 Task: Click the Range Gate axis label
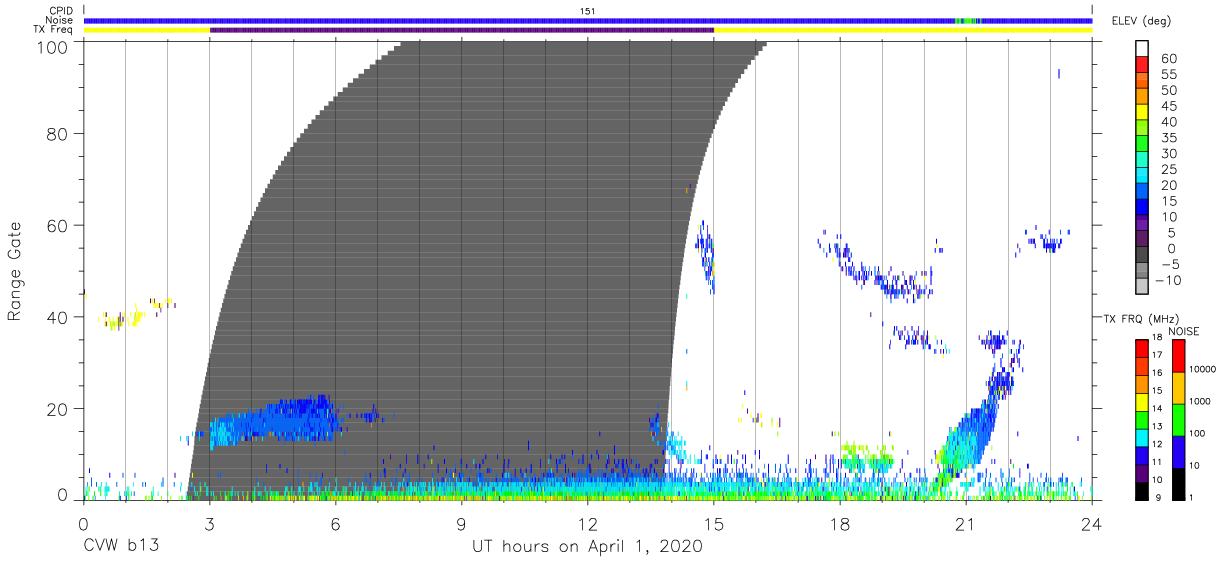(15, 271)
